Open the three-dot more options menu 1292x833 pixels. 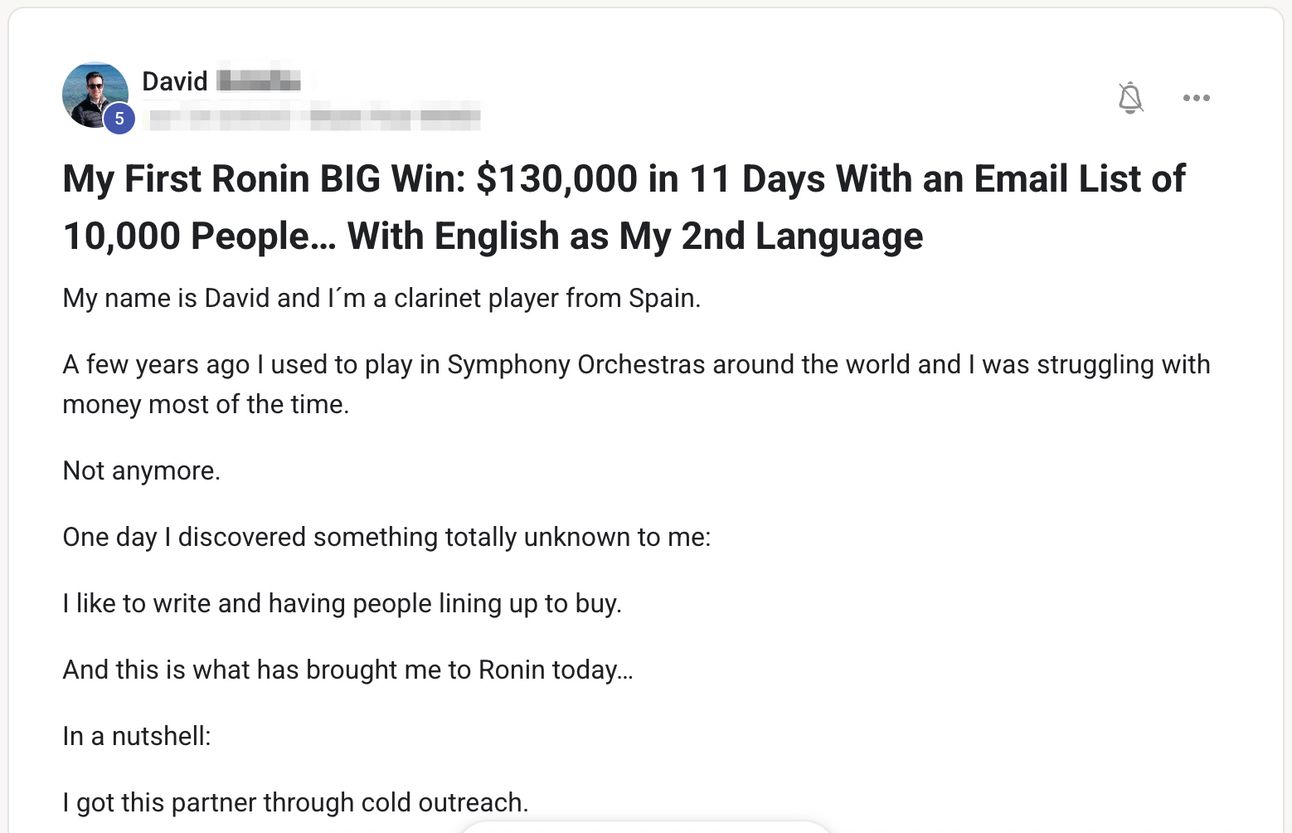click(1196, 98)
